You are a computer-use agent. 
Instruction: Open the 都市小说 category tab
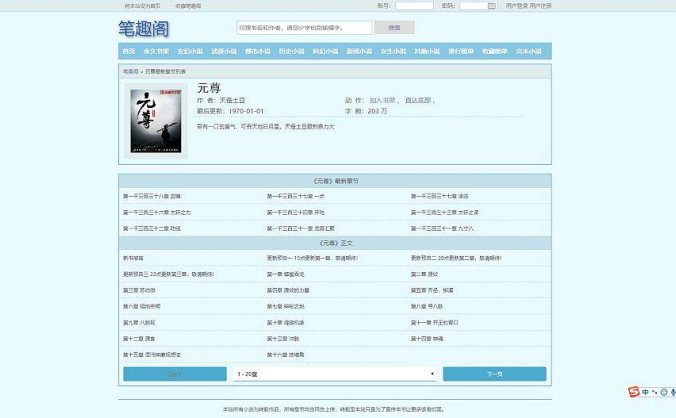[x=258, y=51]
